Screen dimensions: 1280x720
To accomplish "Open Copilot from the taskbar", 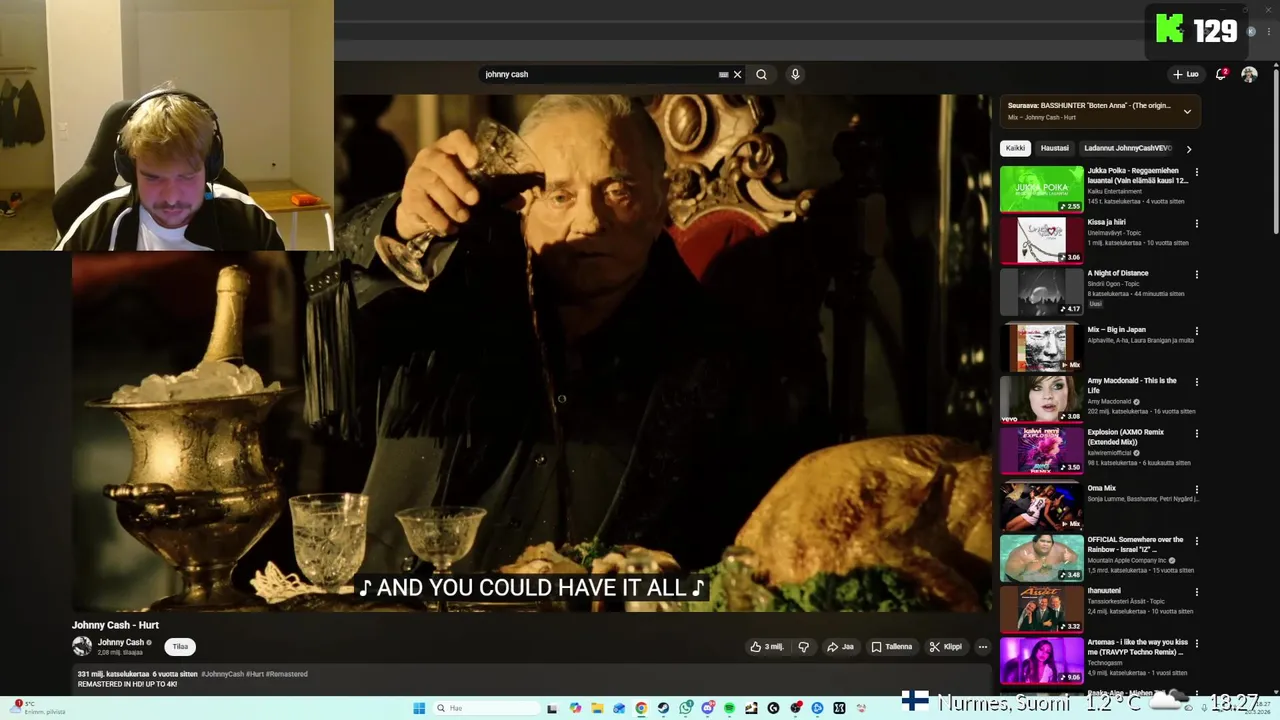I will point(575,708).
